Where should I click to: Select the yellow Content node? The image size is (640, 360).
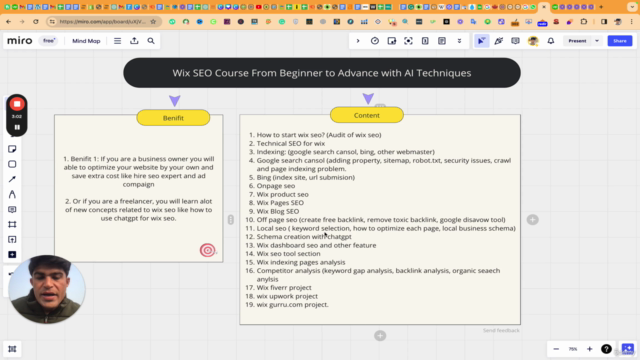coord(367,115)
